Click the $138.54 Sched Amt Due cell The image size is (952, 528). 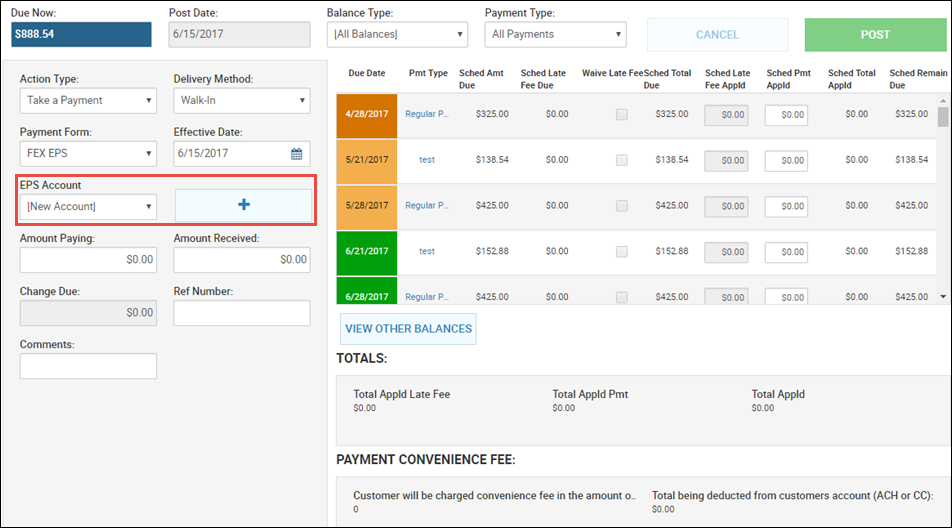(x=492, y=160)
